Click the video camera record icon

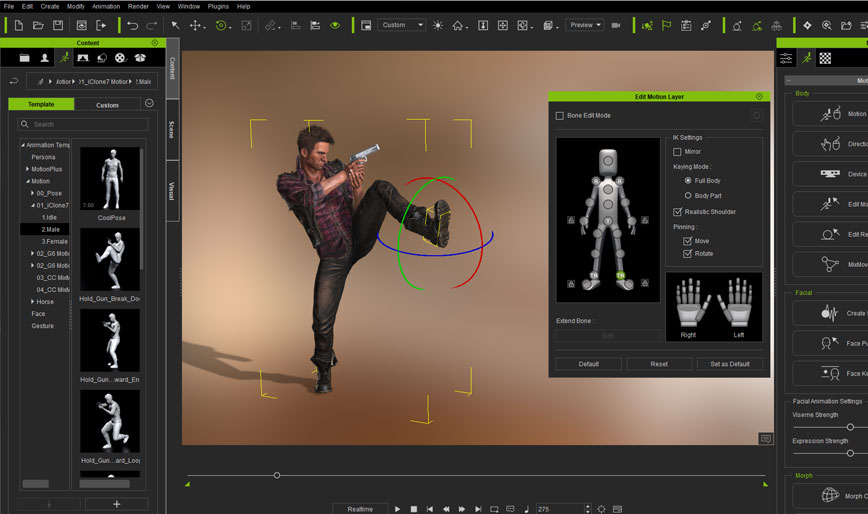(x=616, y=25)
